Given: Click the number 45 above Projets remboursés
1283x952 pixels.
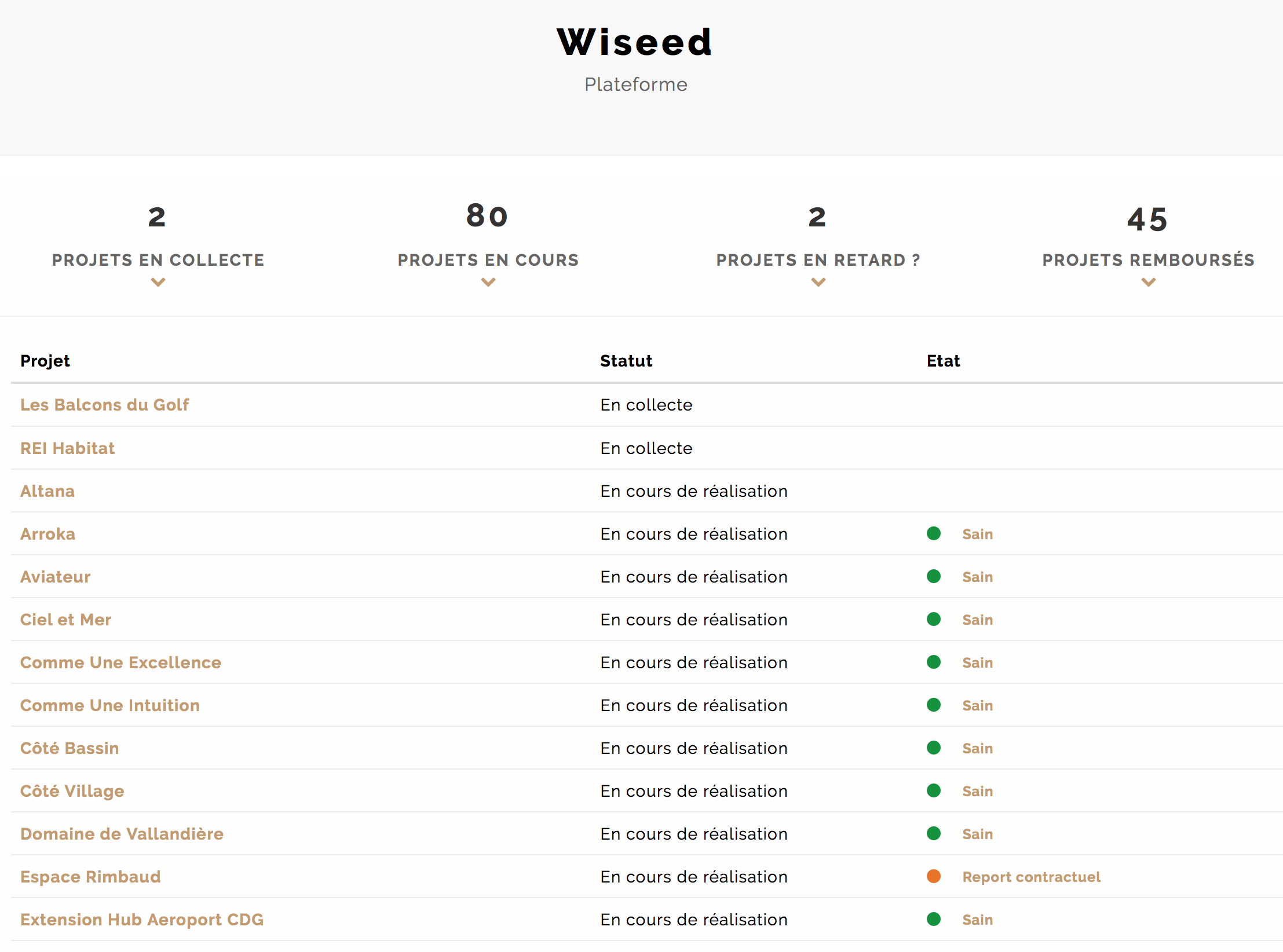Looking at the screenshot, I should 1147,219.
